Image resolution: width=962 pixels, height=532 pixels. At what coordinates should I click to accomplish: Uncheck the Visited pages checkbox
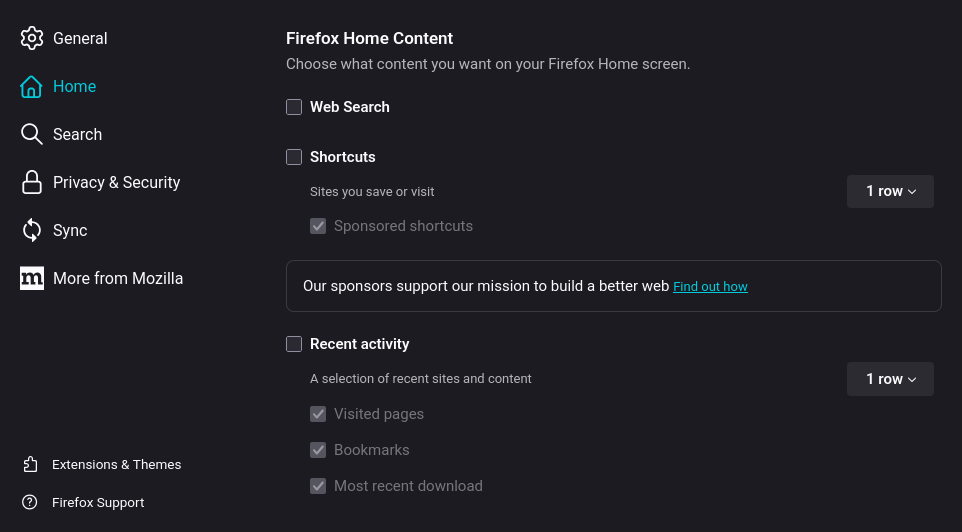(x=318, y=414)
